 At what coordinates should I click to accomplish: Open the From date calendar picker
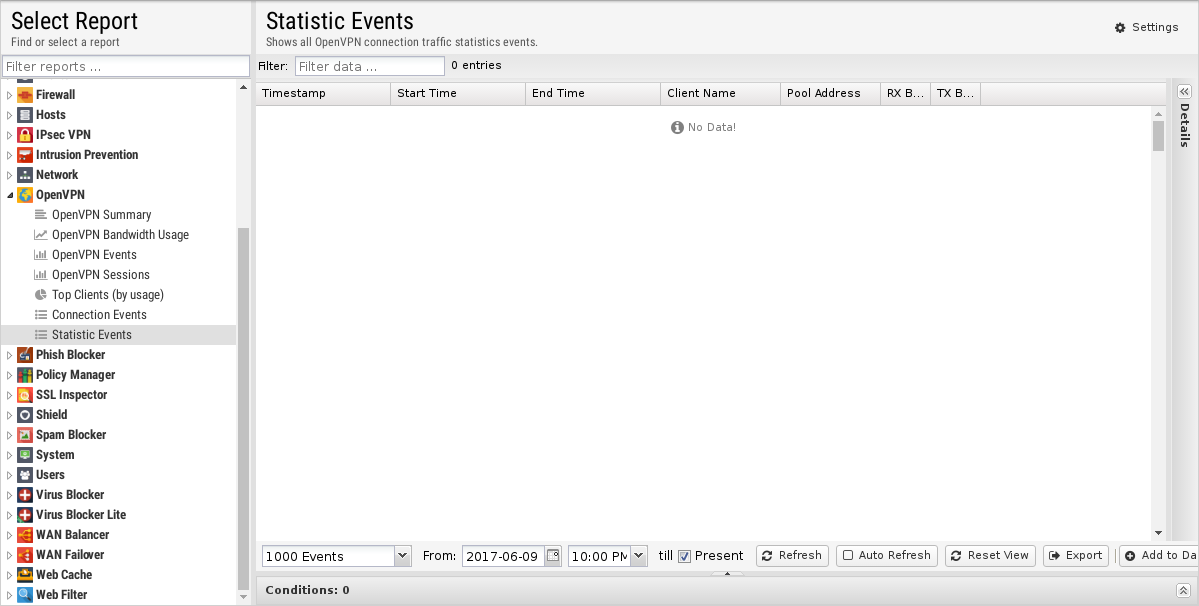[553, 556]
